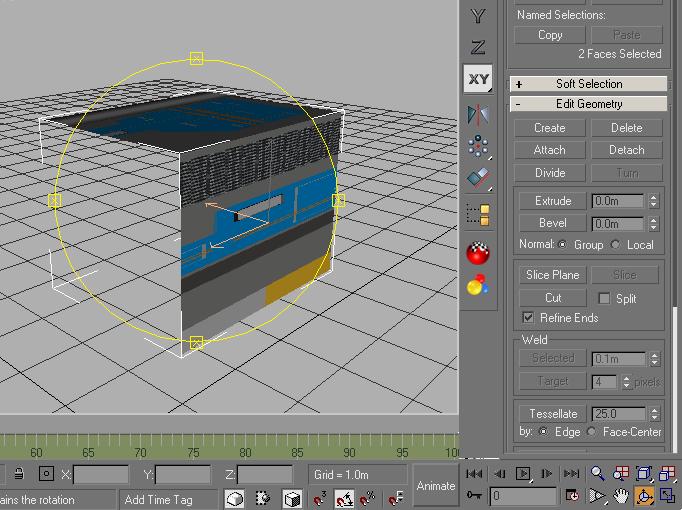
Task: Select the XY plane constraint button
Action: point(478,79)
